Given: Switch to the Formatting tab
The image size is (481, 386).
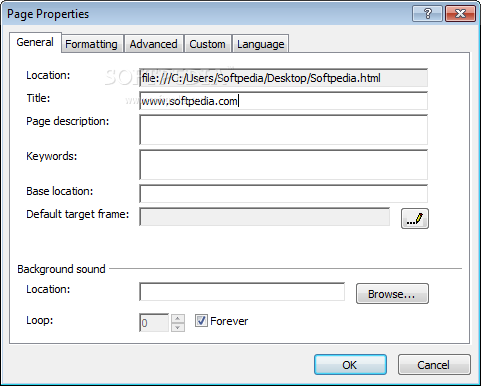Looking at the screenshot, I should coord(91,44).
